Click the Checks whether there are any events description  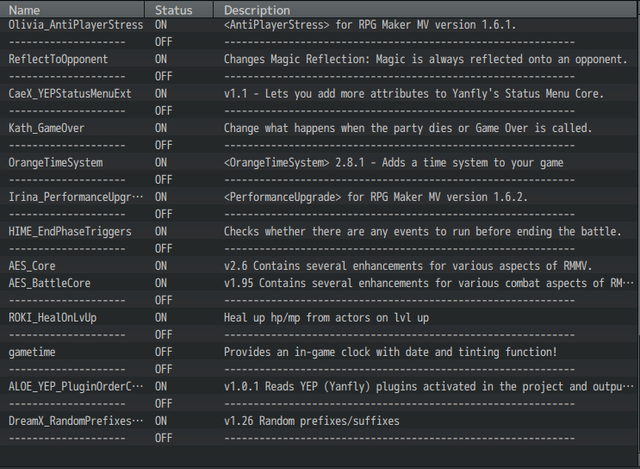click(x=422, y=231)
